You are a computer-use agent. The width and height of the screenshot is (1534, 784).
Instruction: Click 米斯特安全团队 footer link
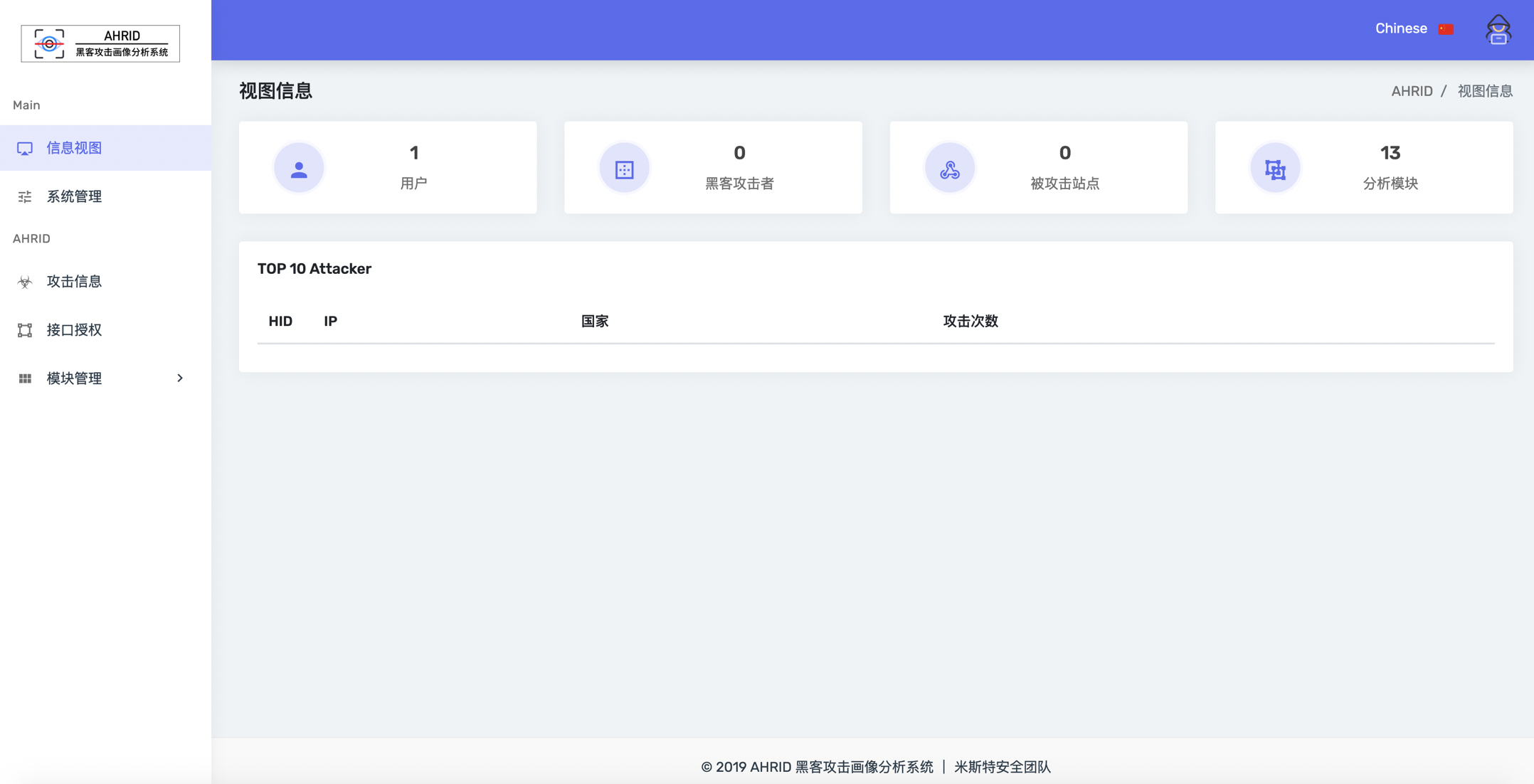pos(1002,767)
